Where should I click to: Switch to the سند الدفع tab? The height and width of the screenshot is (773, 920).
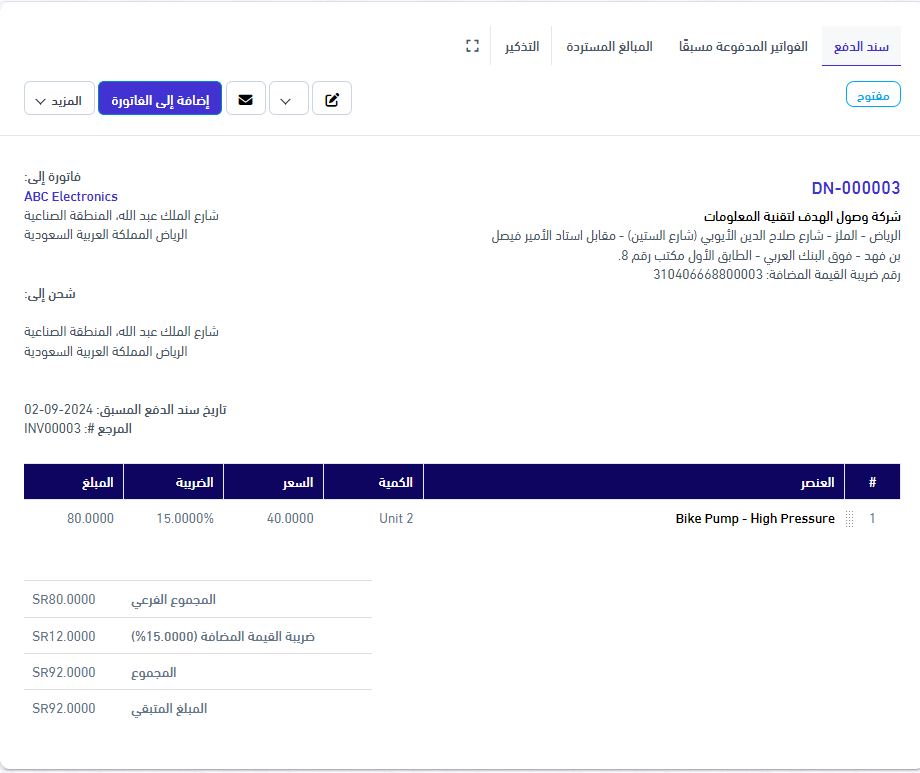point(862,47)
